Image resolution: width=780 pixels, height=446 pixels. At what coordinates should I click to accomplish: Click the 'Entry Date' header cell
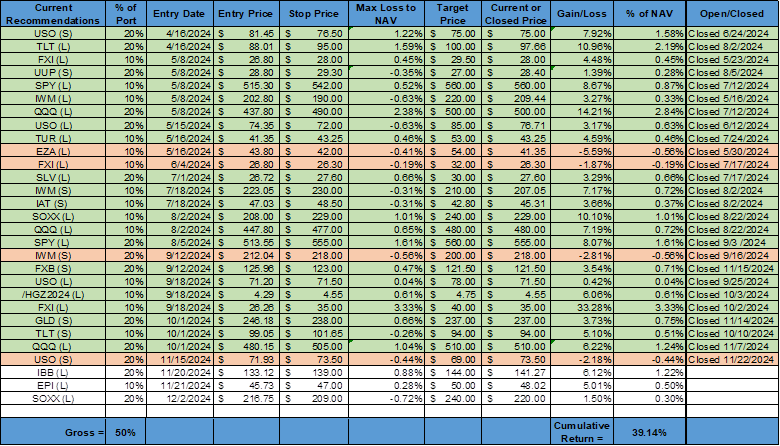180,14
